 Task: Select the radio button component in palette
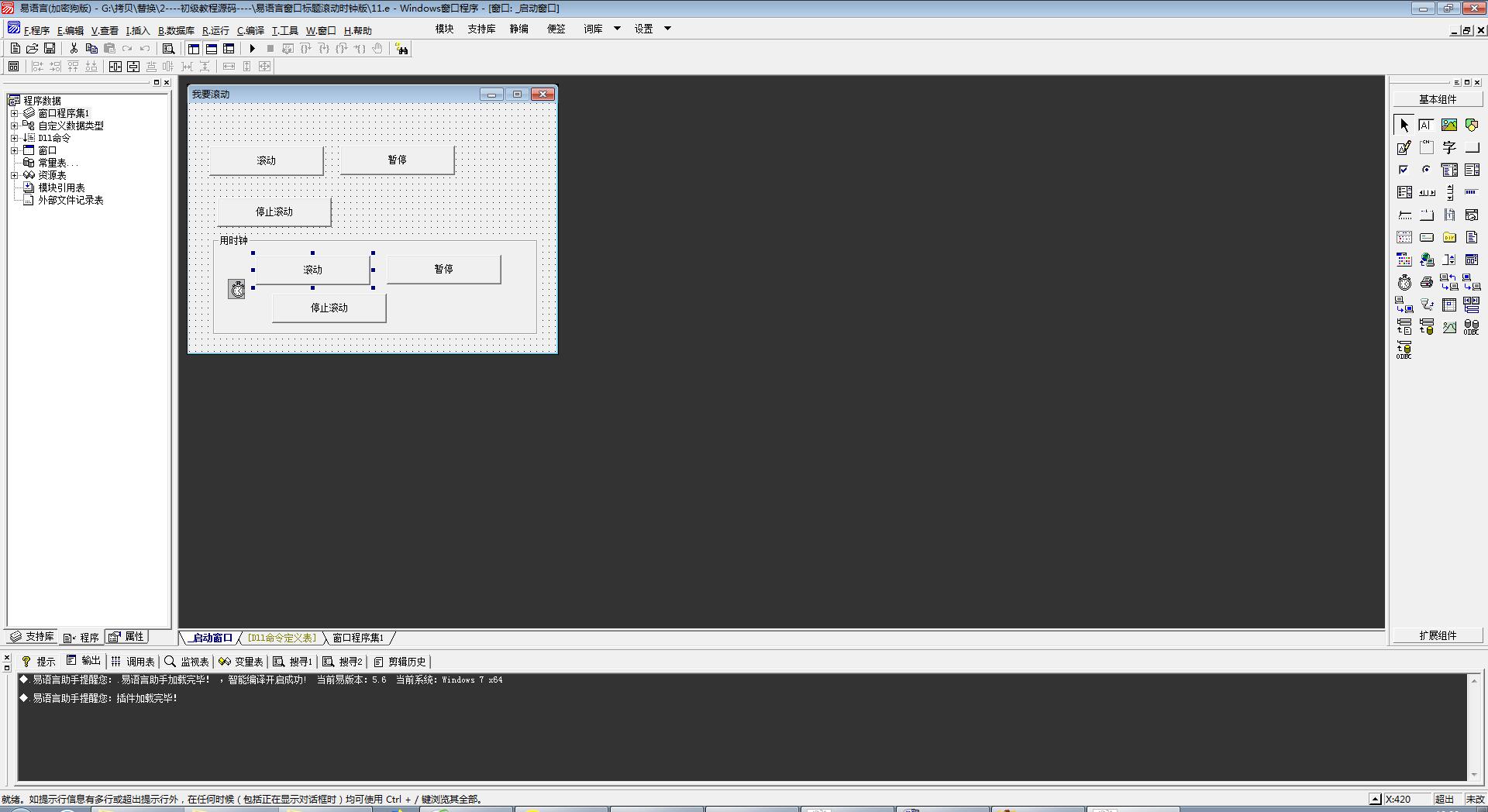[1426, 170]
